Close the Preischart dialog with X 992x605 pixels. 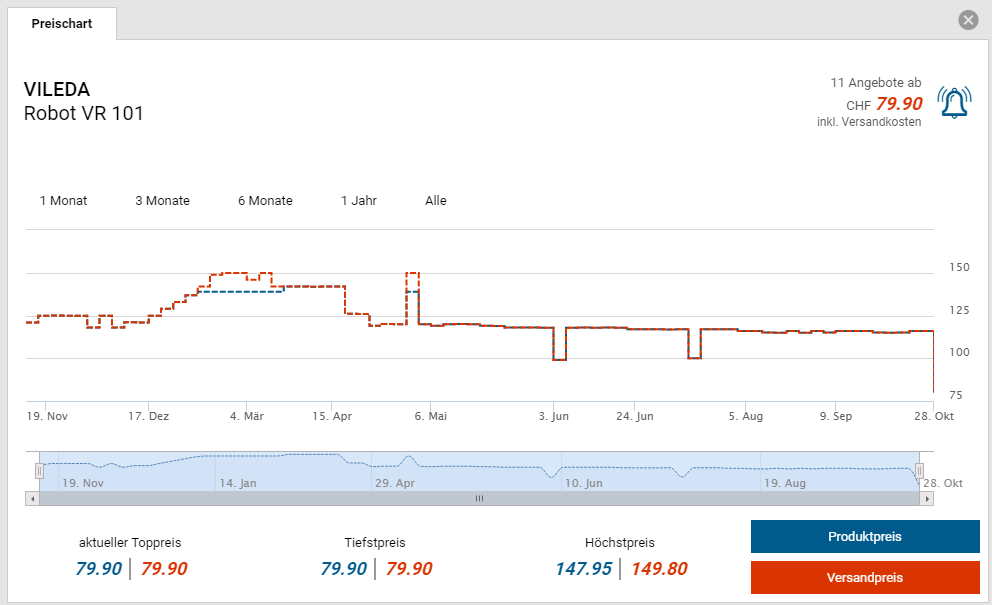tap(967, 20)
